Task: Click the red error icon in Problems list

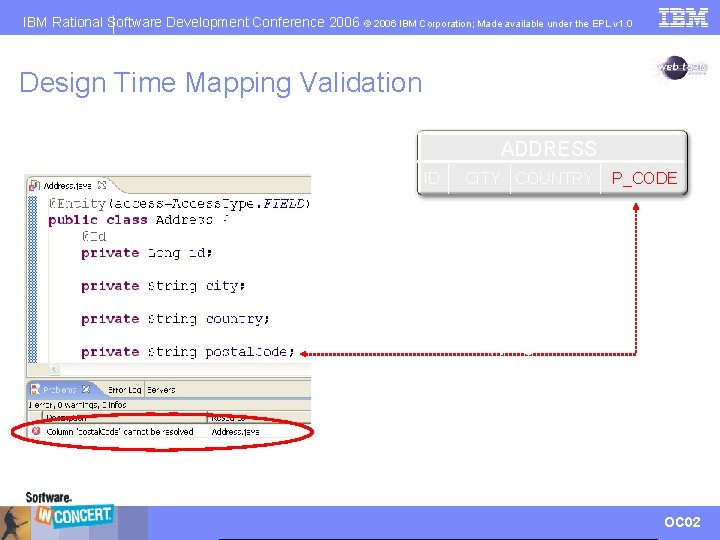Action: point(36,431)
